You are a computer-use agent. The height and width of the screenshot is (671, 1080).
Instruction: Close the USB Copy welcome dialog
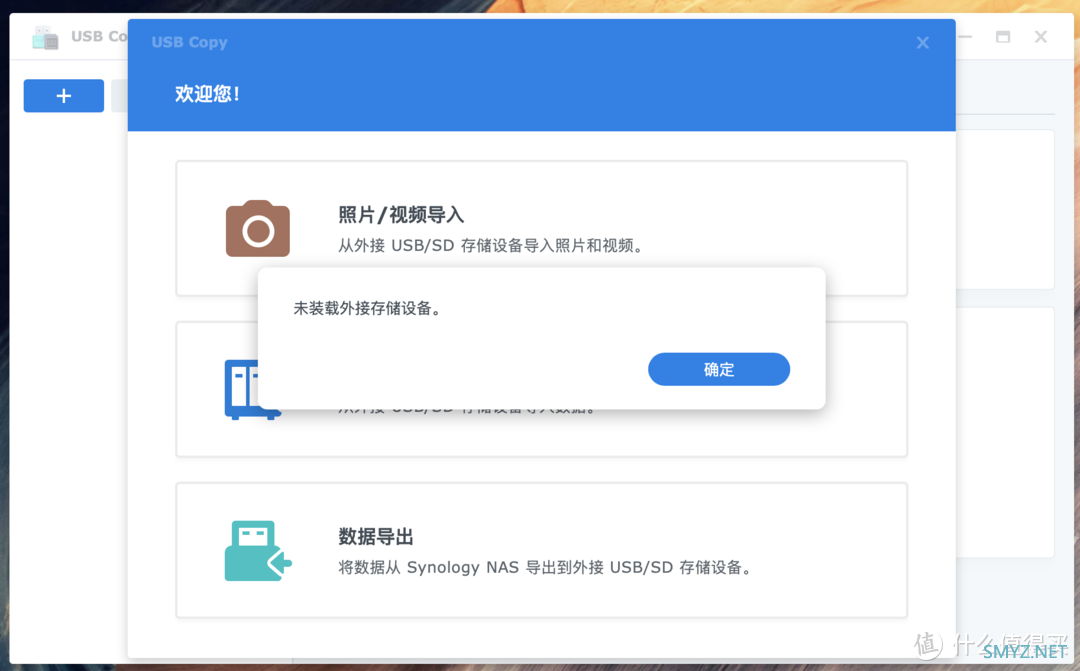tap(922, 43)
